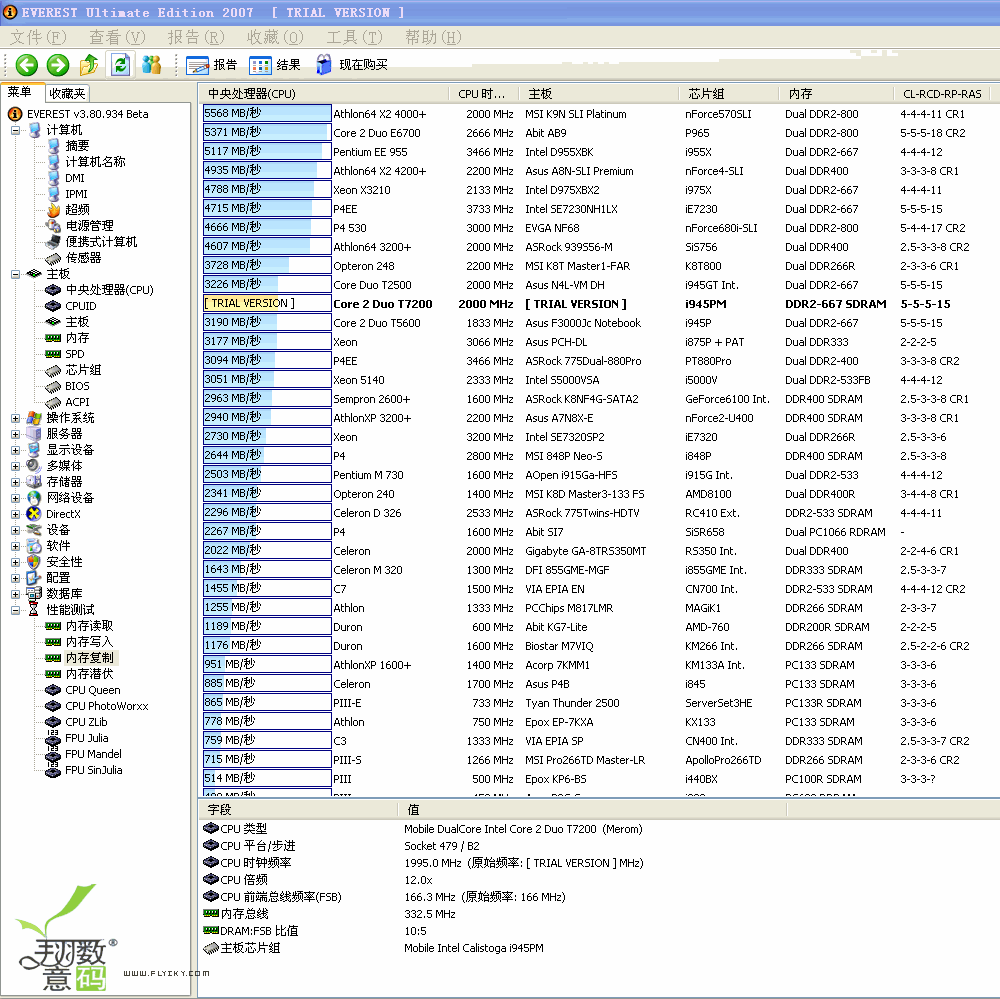Click the 内存写入 benchmark icon
This screenshot has width=1000, height=999.
[x=54, y=642]
